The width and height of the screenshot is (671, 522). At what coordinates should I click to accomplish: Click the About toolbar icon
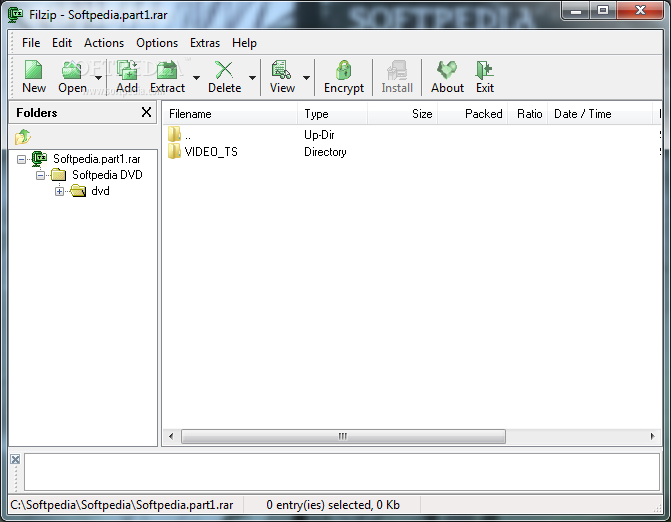coord(447,70)
